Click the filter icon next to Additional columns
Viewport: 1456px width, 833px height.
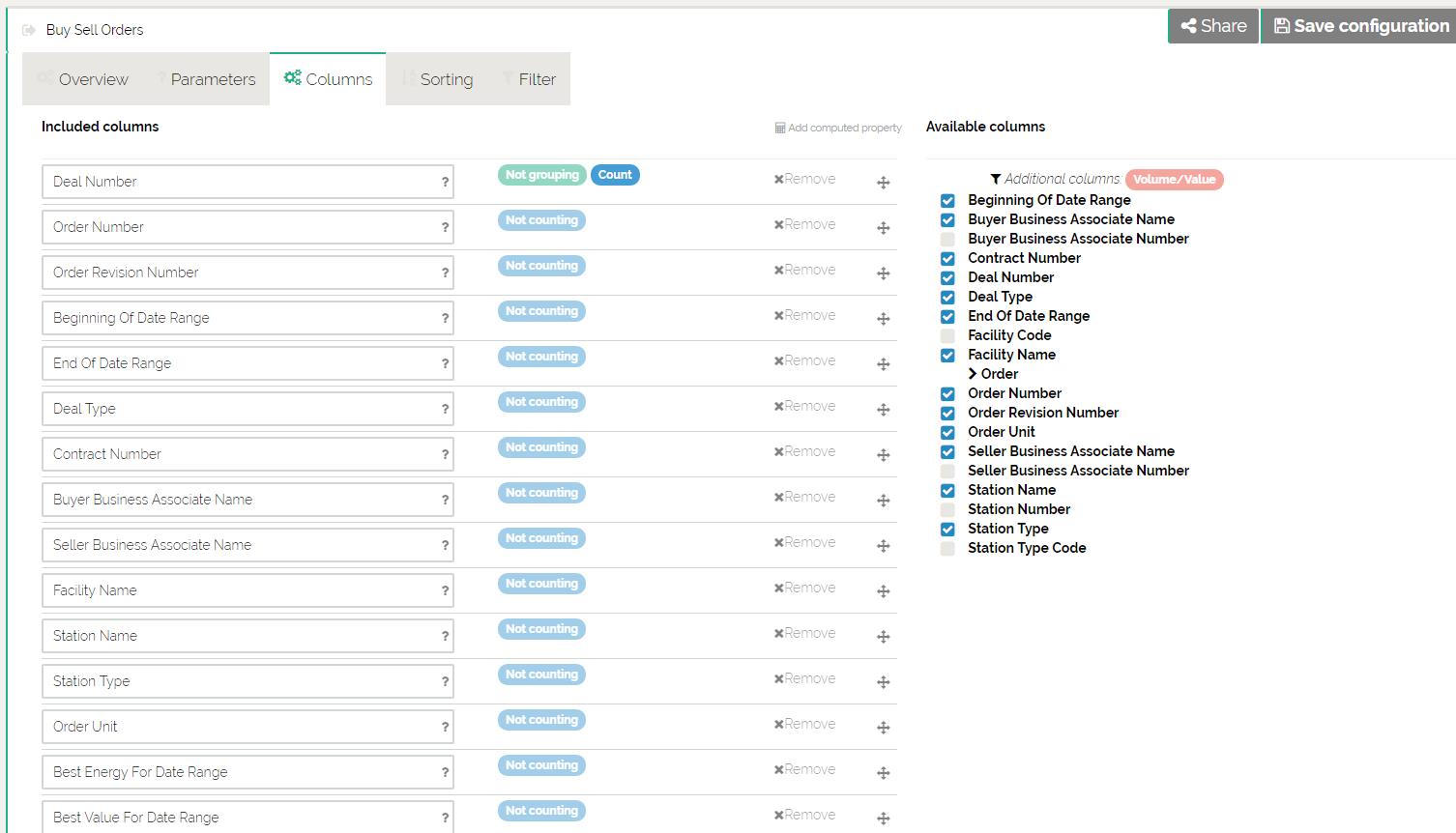point(995,179)
